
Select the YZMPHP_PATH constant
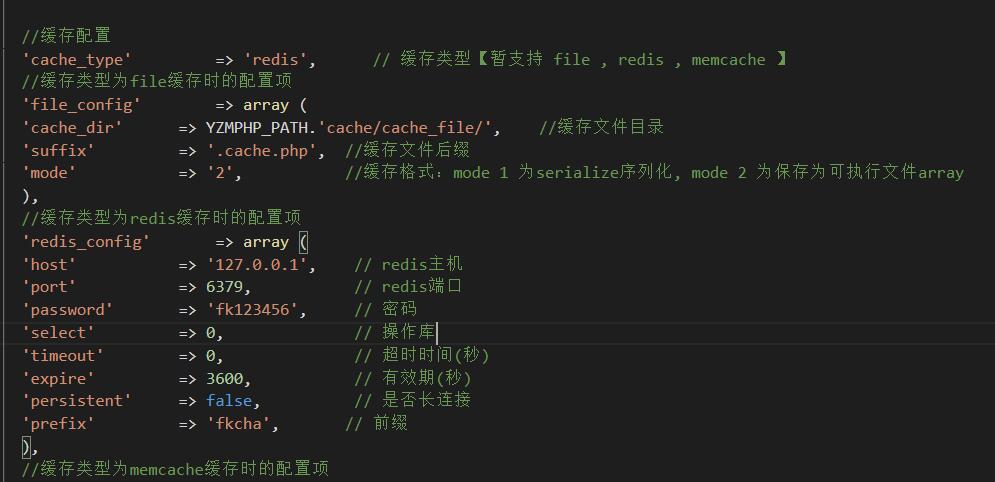pos(260,128)
